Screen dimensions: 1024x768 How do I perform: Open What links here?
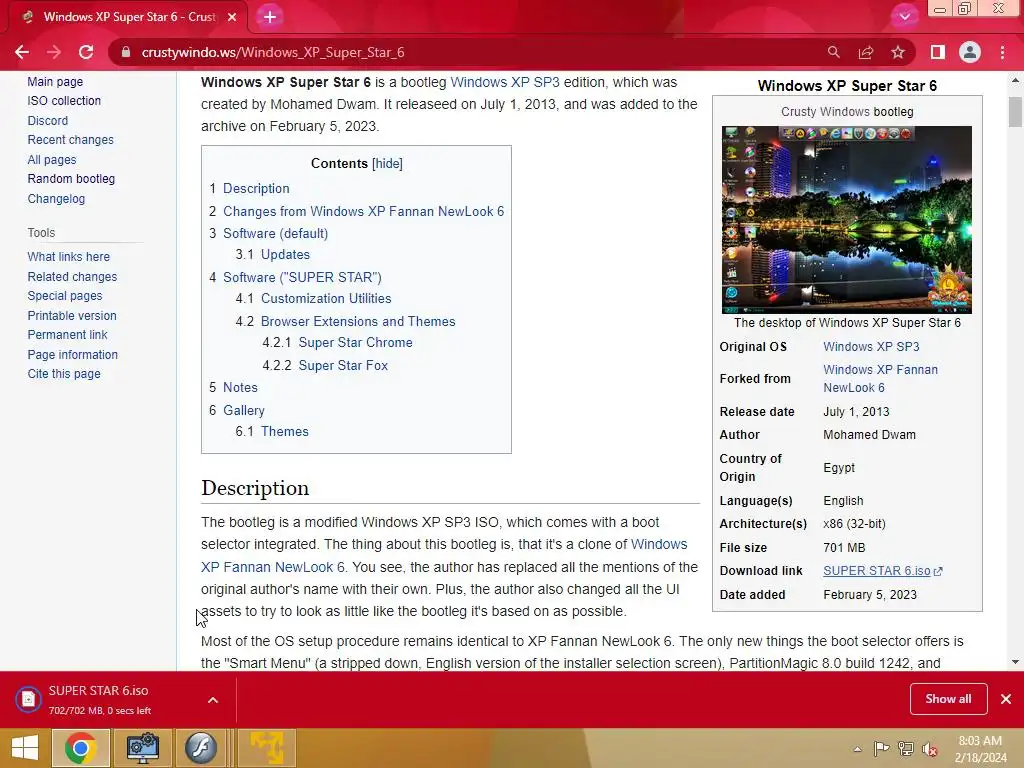69,257
